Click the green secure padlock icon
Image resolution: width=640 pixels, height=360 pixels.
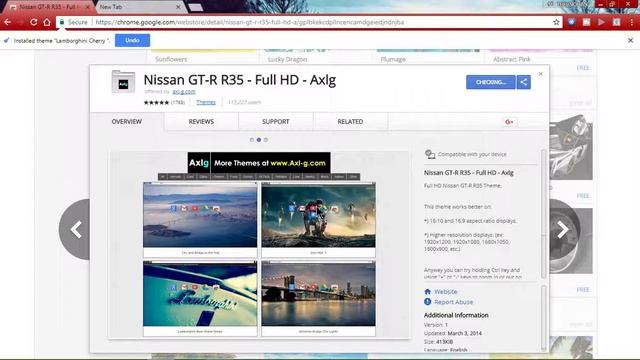point(62,22)
